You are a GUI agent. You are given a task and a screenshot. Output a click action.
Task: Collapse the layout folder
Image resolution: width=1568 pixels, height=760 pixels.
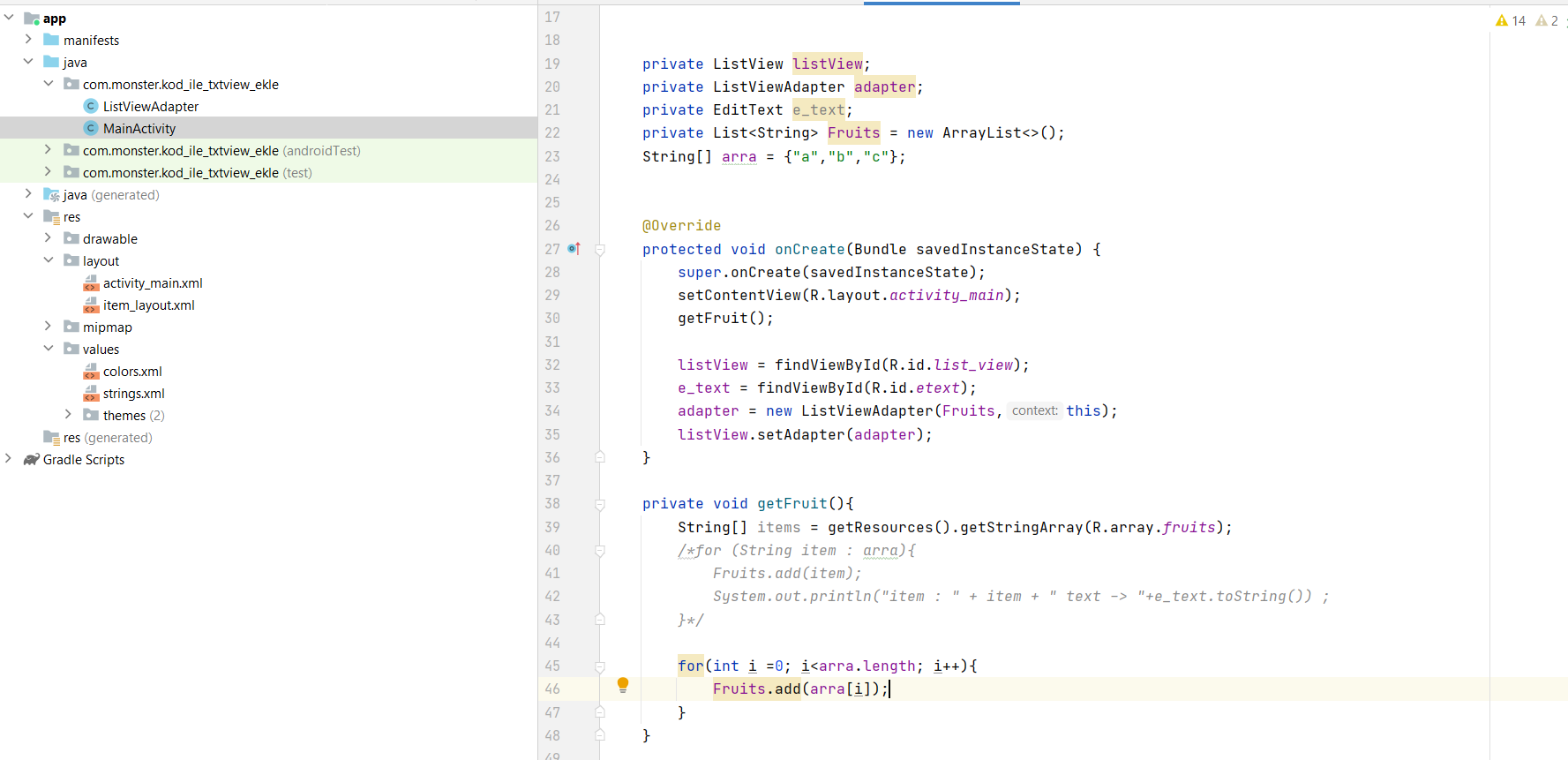48,260
